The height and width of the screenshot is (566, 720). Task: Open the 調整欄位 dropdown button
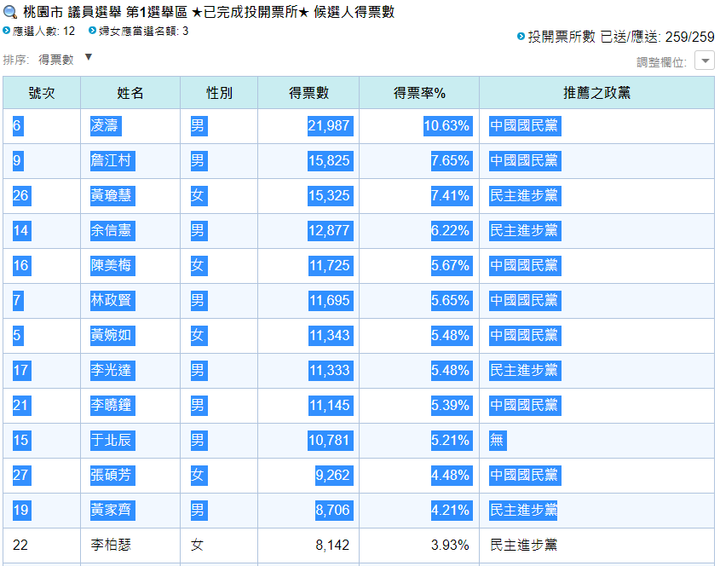point(704,60)
